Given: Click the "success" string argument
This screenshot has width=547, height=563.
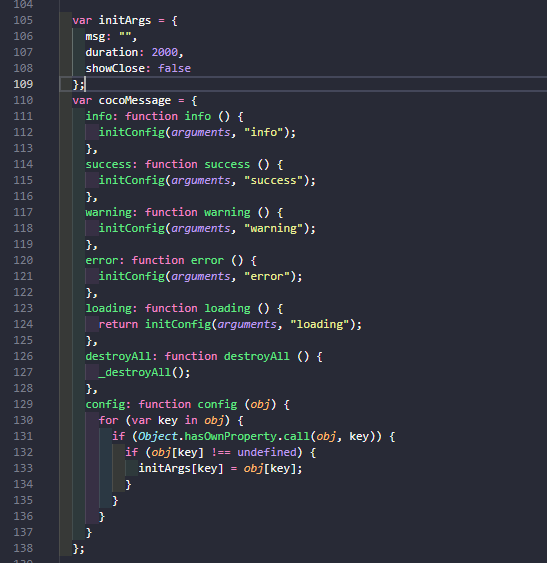Looking at the screenshot, I should [x=274, y=180].
